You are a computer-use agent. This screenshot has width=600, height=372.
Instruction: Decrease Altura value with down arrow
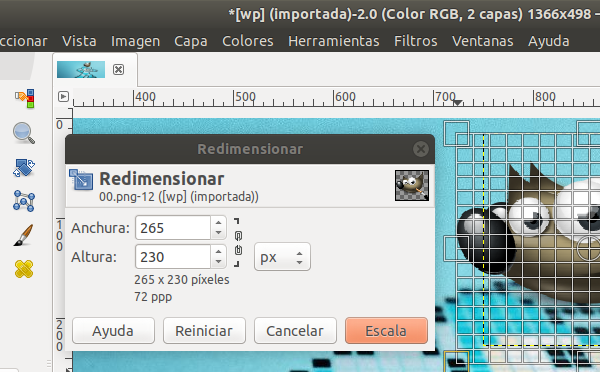[x=218, y=262]
